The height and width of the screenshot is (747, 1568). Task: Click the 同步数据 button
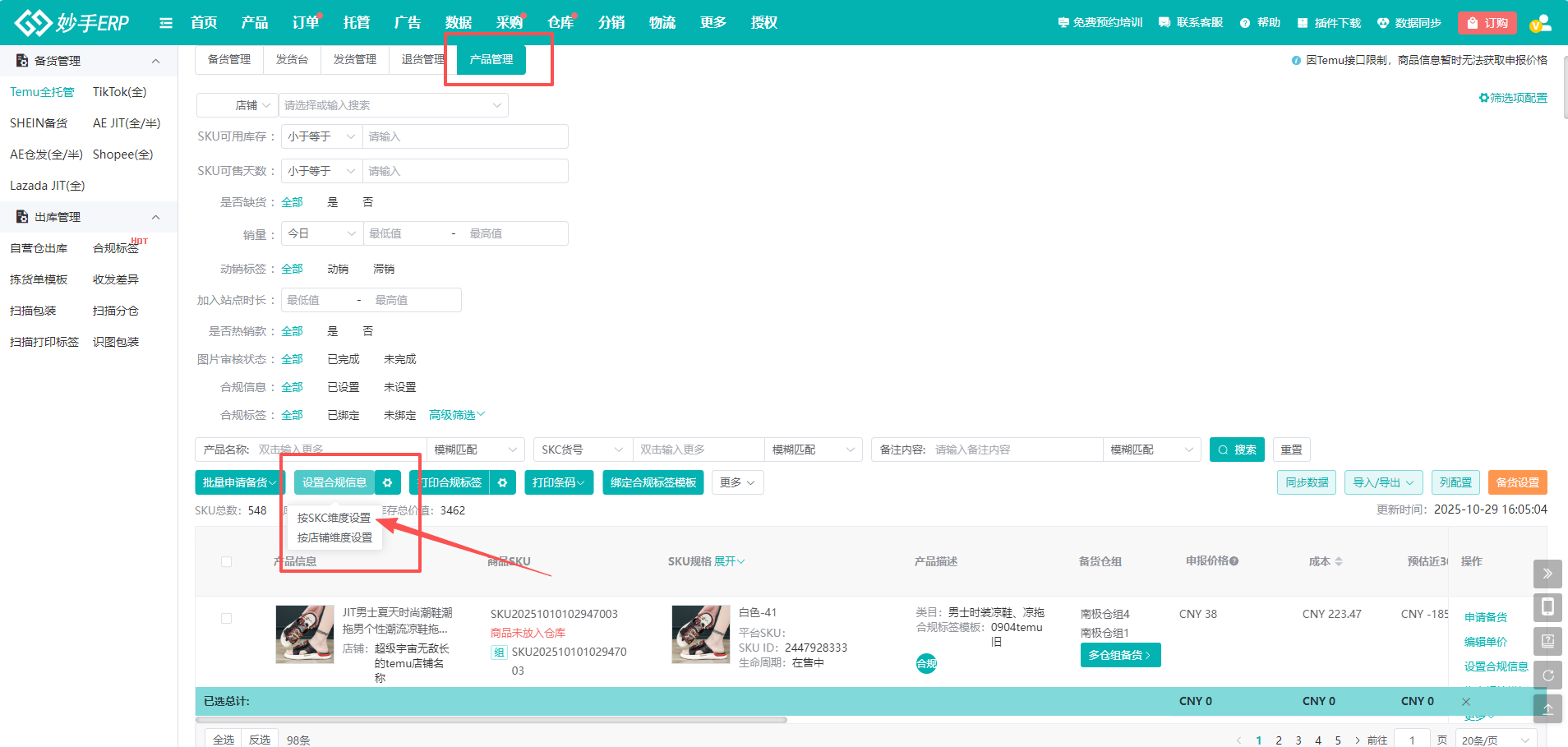[1306, 482]
